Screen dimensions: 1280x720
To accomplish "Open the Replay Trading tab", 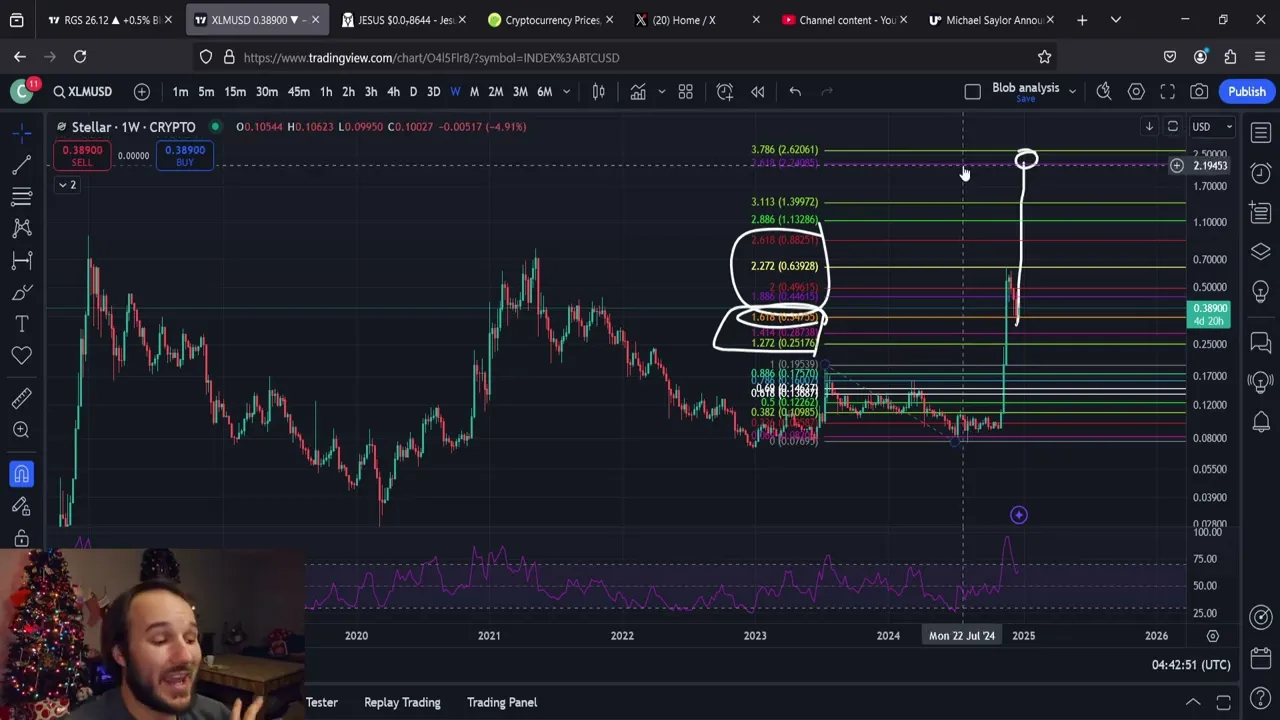I will pyautogui.click(x=402, y=702).
